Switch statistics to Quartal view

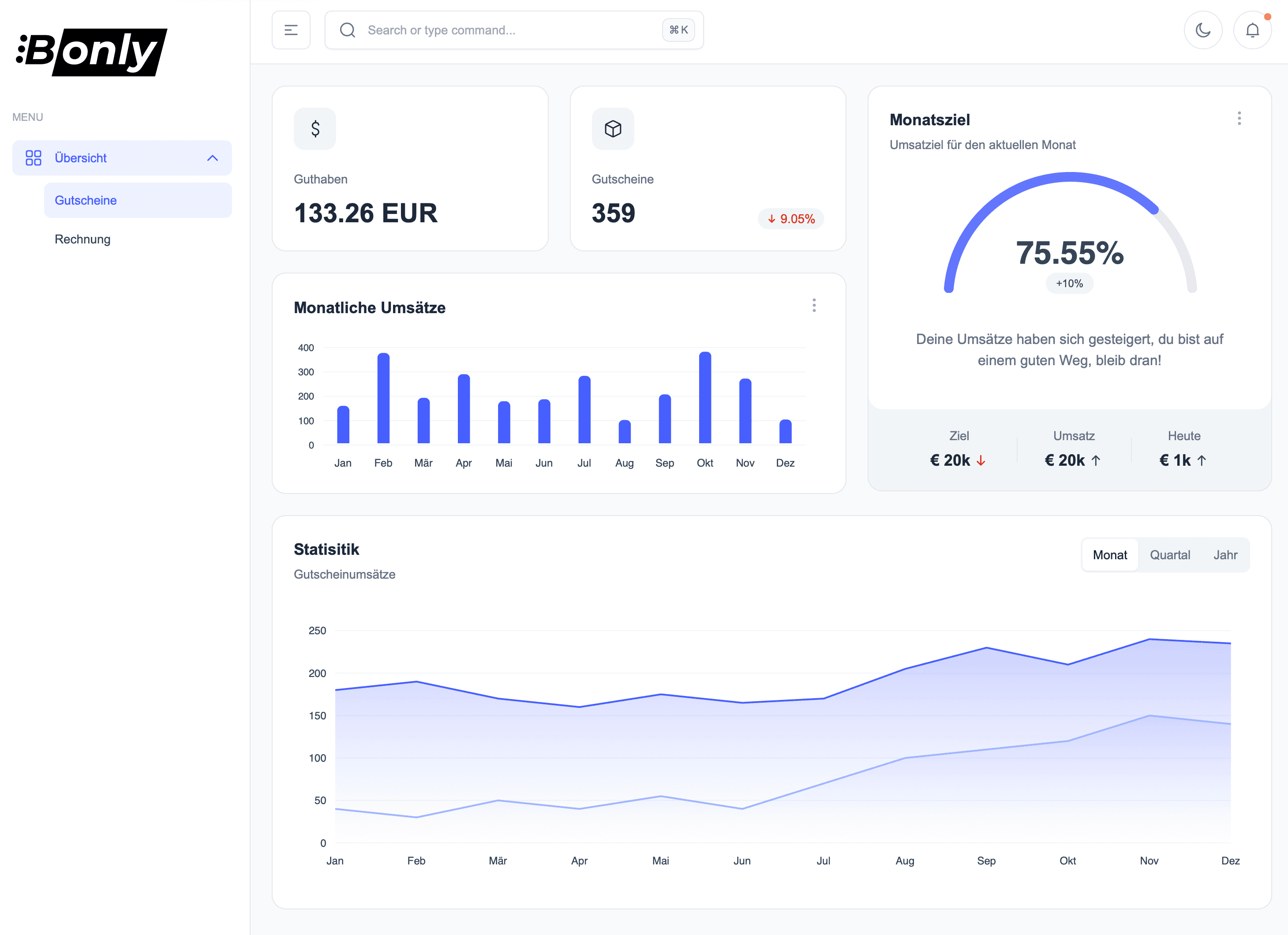coord(1169,555)
